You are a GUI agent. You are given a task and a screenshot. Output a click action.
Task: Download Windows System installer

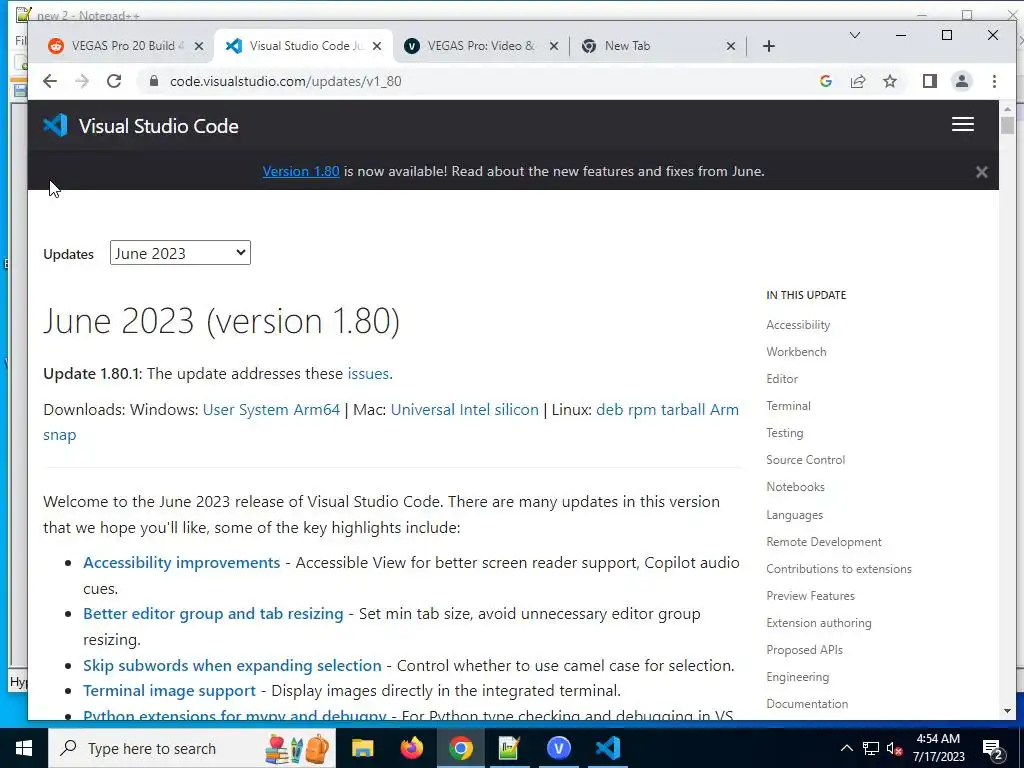click(x=264, y=409)
